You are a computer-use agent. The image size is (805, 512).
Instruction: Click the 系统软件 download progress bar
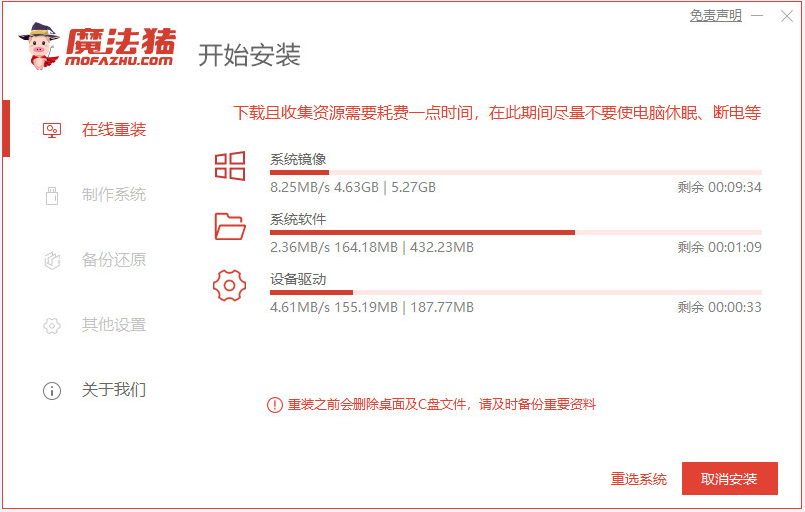[515, 232]
